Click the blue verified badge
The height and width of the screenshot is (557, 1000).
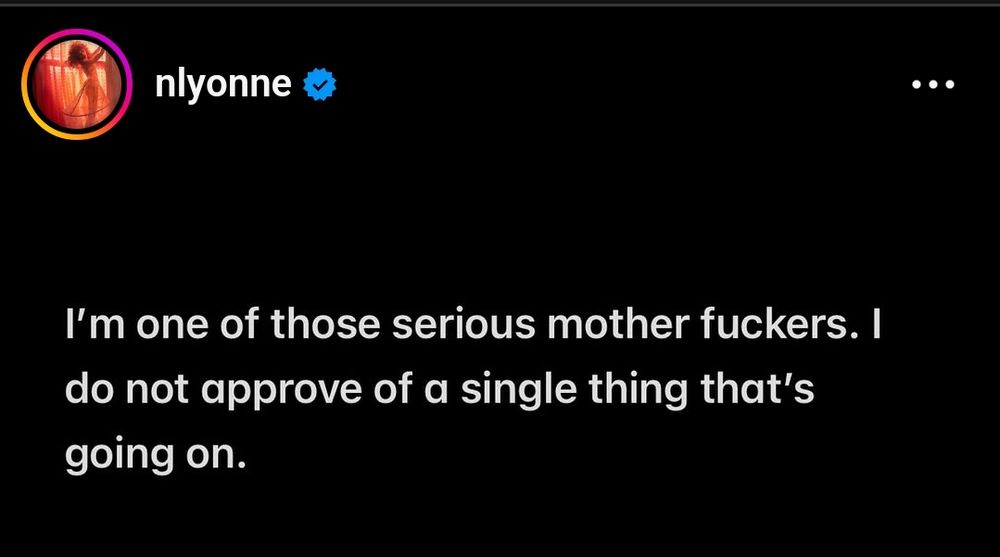[320, 87]
